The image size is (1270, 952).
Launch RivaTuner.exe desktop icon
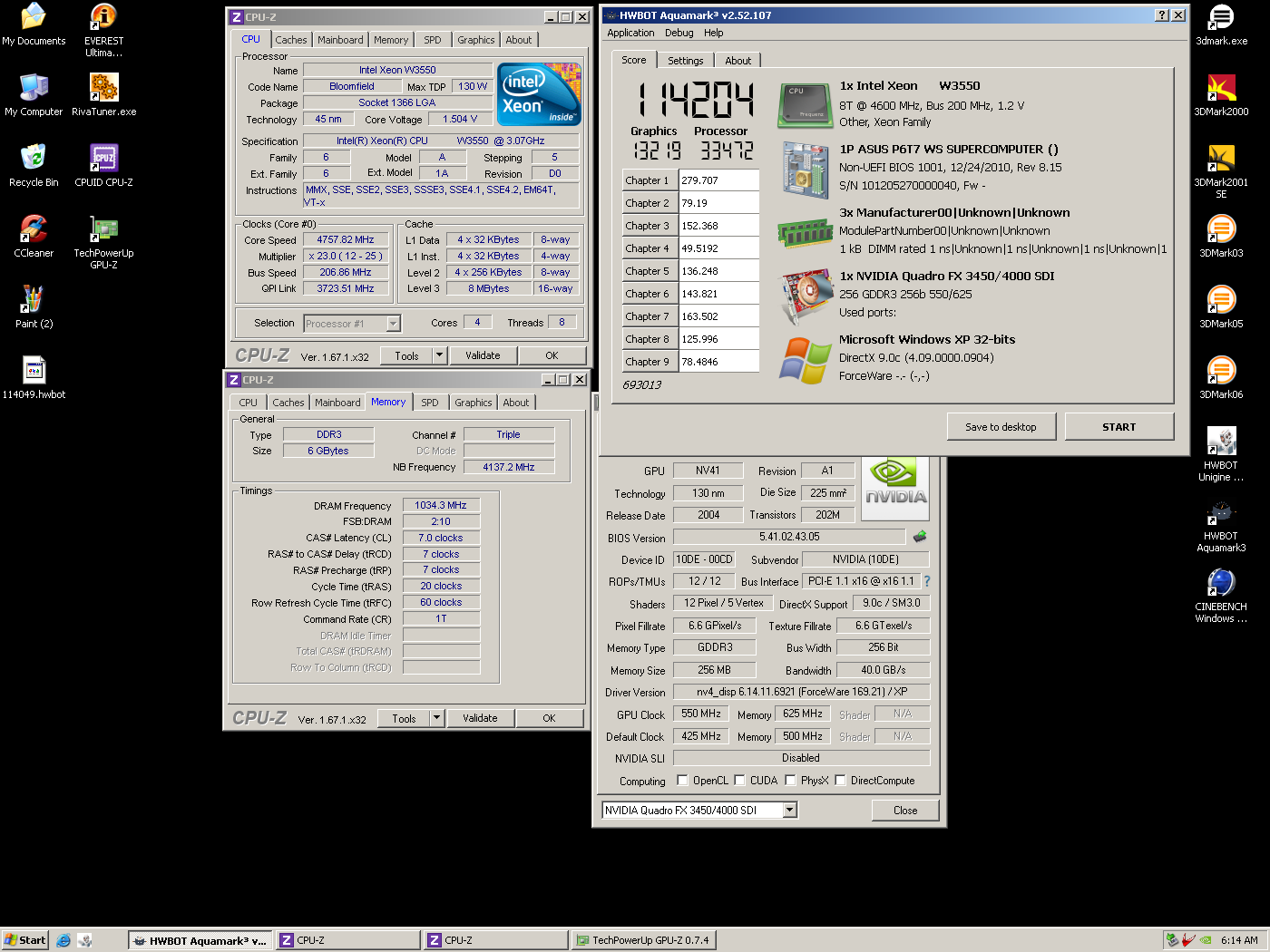coord(104,95)
